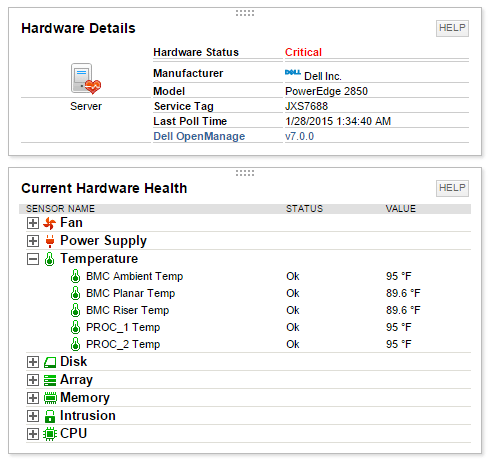Viewport: 491px width, 461px height.
Task: Click the Memory chip icon
Action: pyautogui.click(x=50, y=398)
